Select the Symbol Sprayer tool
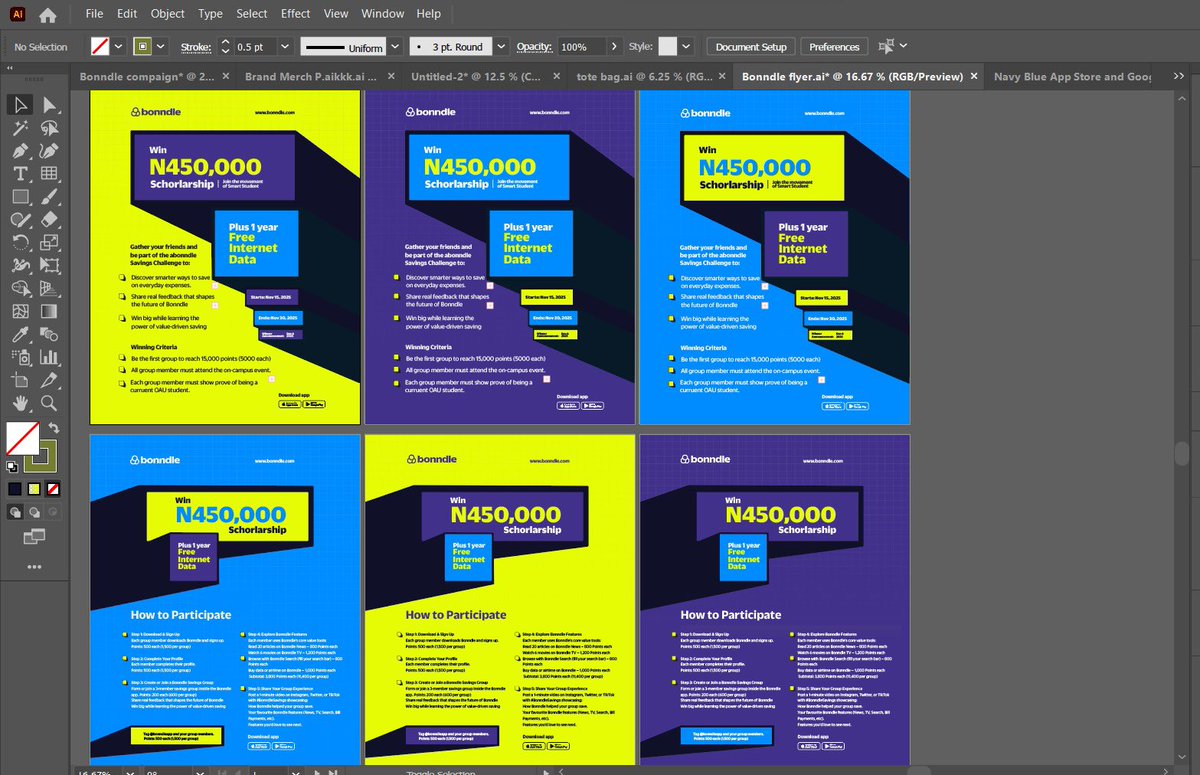 coord(19,358)
